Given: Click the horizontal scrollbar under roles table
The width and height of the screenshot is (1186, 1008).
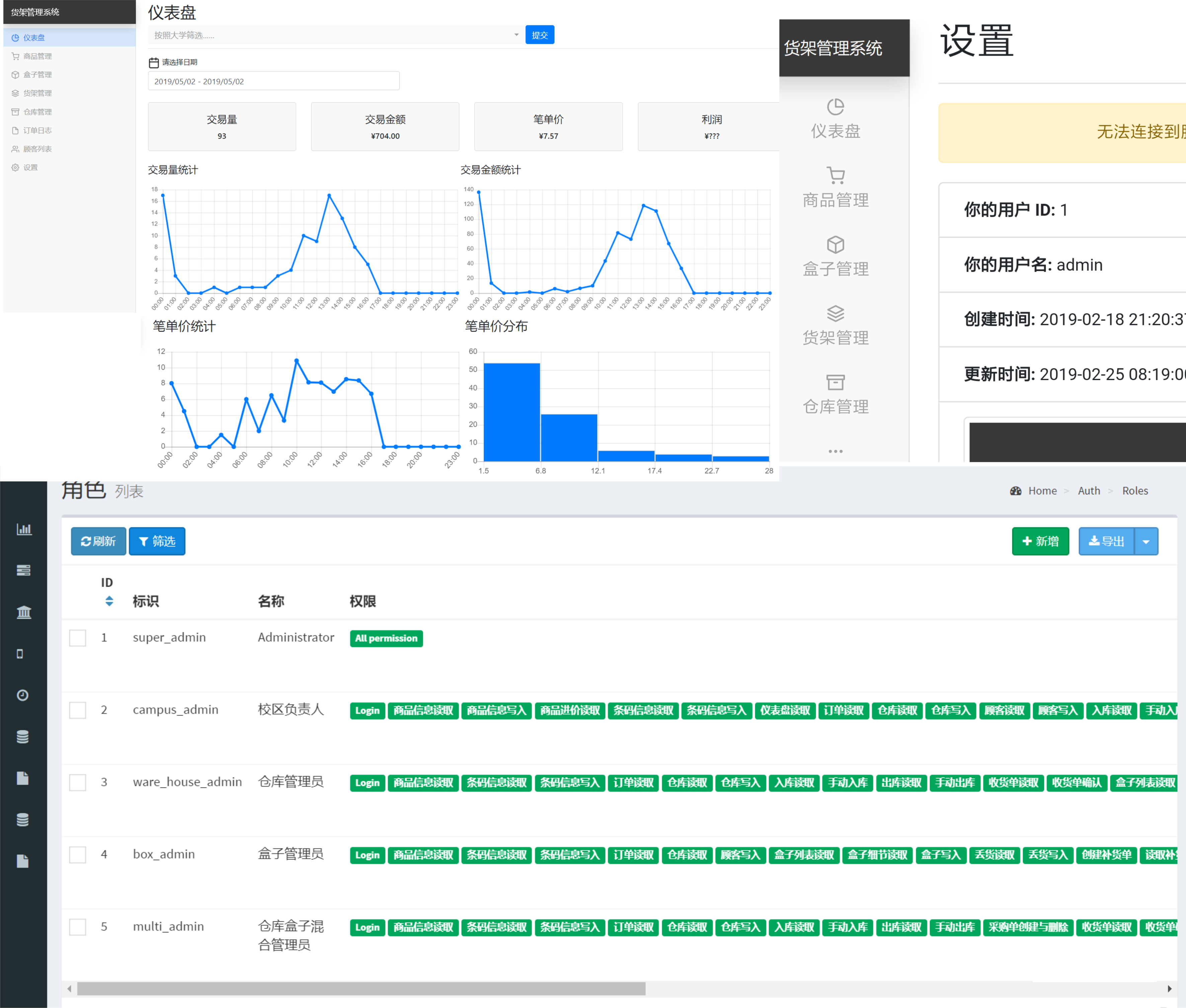Looking at the screenshot, I should click(x=361, y=989).
